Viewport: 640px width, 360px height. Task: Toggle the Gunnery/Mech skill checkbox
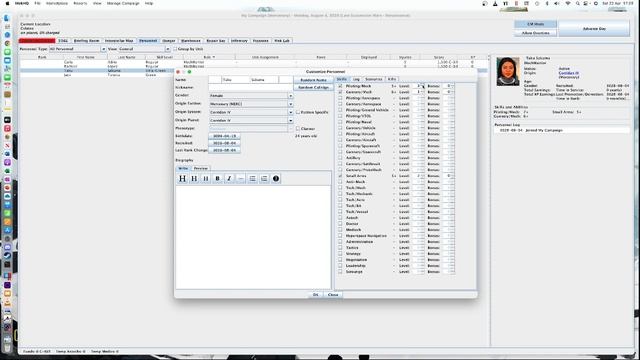(x=340, y=92)
